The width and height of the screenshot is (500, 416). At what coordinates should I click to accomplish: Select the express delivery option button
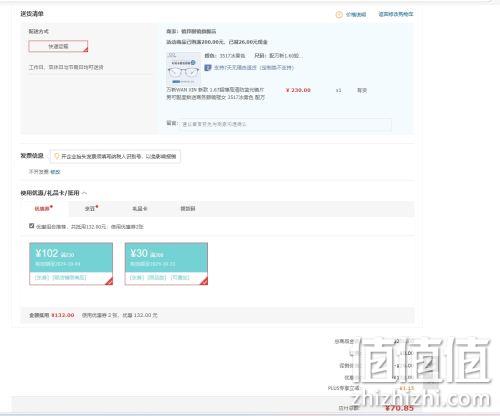tap(58, 46)
